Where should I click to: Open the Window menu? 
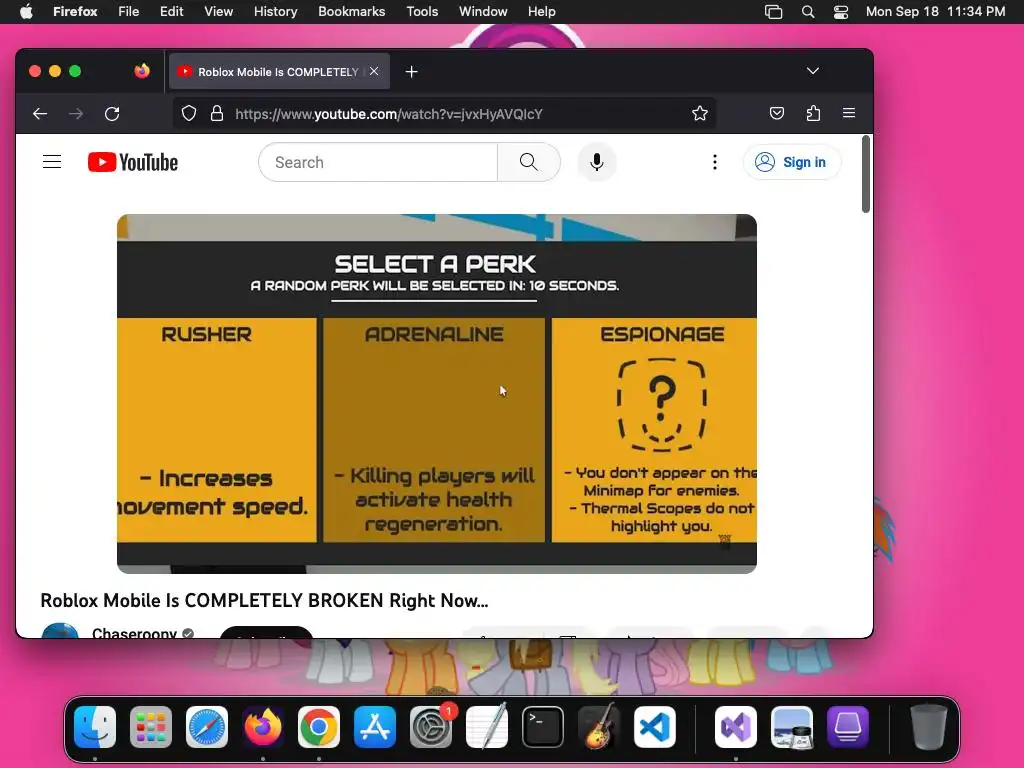[483, 12]
